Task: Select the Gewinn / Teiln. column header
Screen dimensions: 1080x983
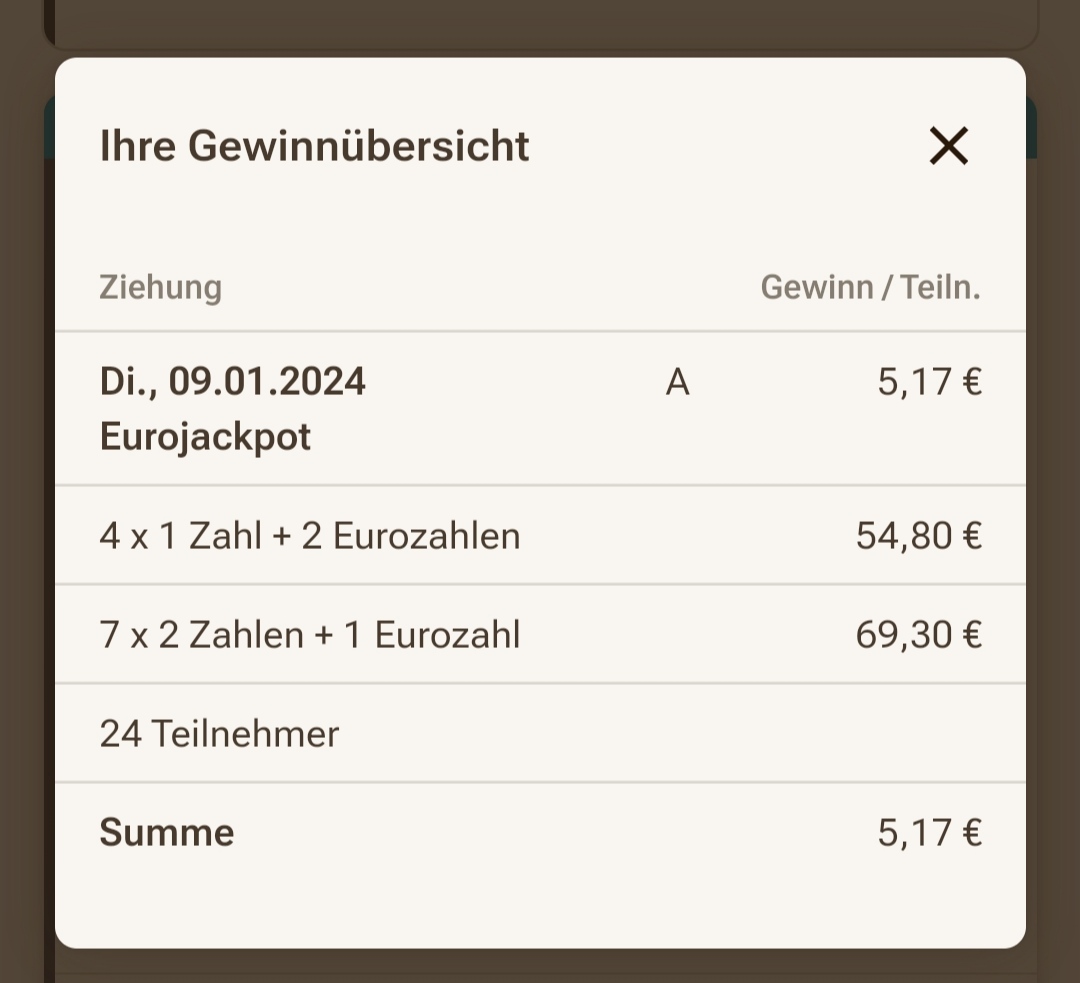Action: 870,287
